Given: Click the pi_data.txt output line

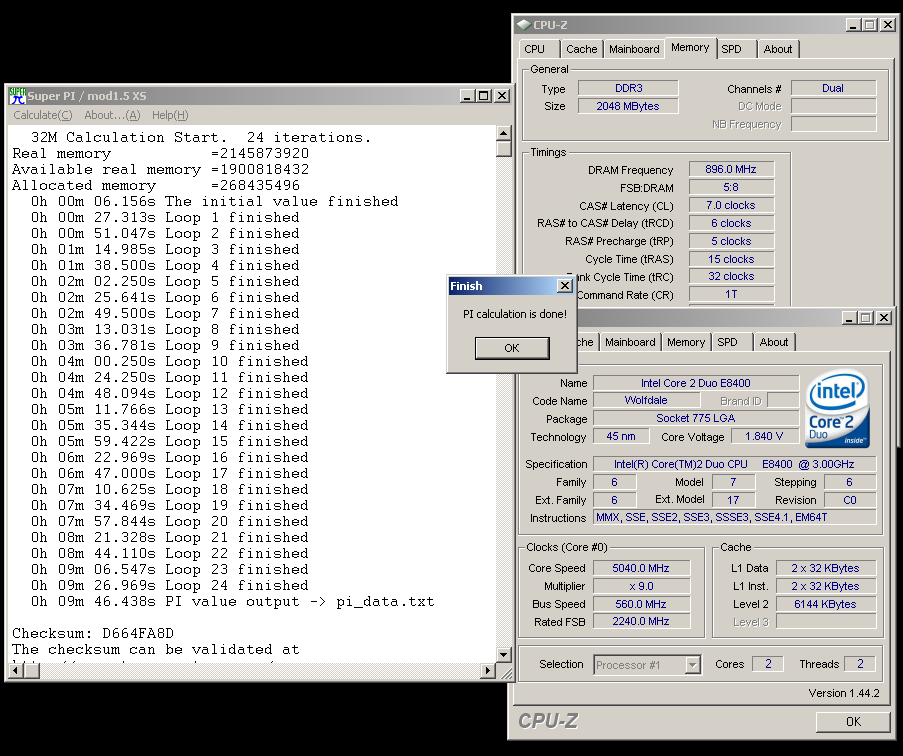Looking at the screenshot, I should 233,602.
